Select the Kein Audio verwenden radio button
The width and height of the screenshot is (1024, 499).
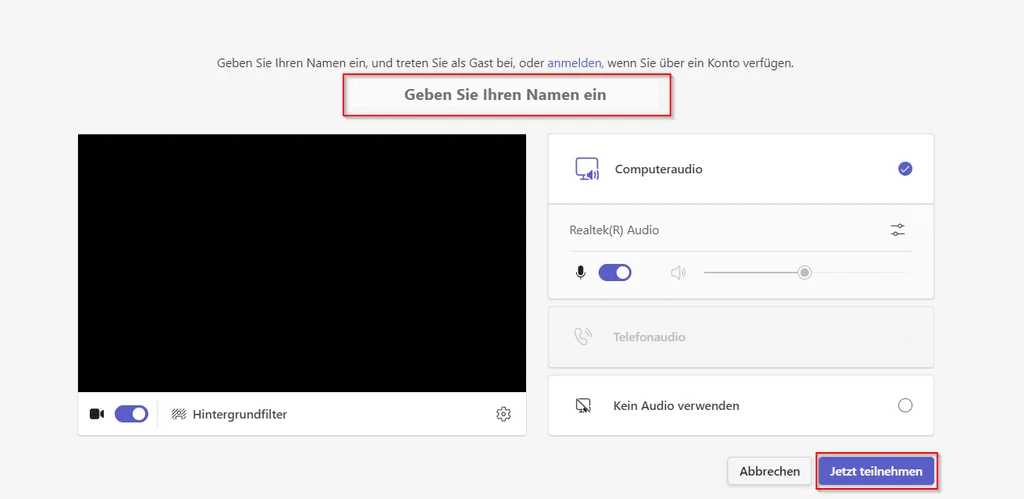(x=905, y=405)
